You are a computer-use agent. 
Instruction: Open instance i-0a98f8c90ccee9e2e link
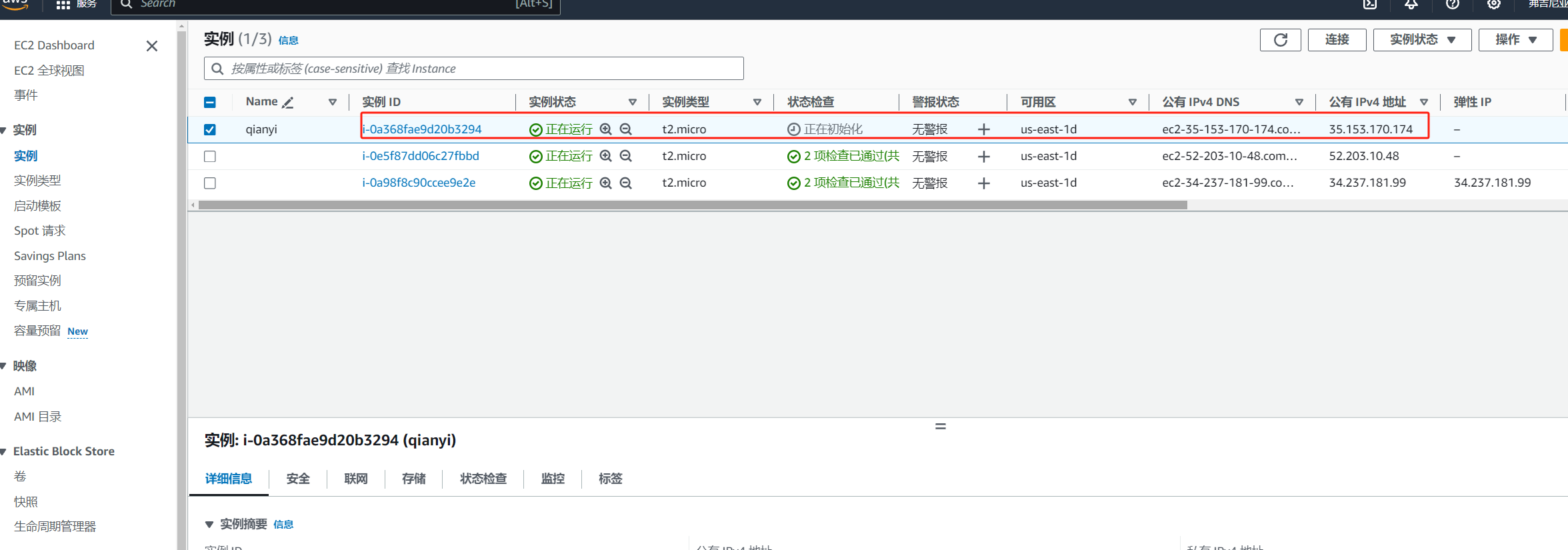point(419,183)
